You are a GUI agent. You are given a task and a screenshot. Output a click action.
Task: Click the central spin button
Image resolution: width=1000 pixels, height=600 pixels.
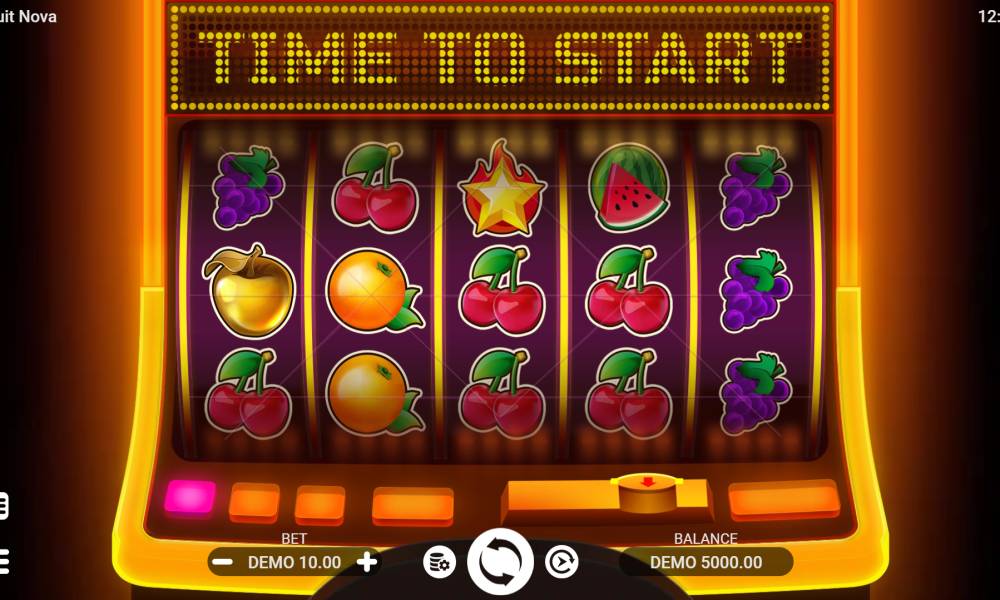[x=500, y=561]
